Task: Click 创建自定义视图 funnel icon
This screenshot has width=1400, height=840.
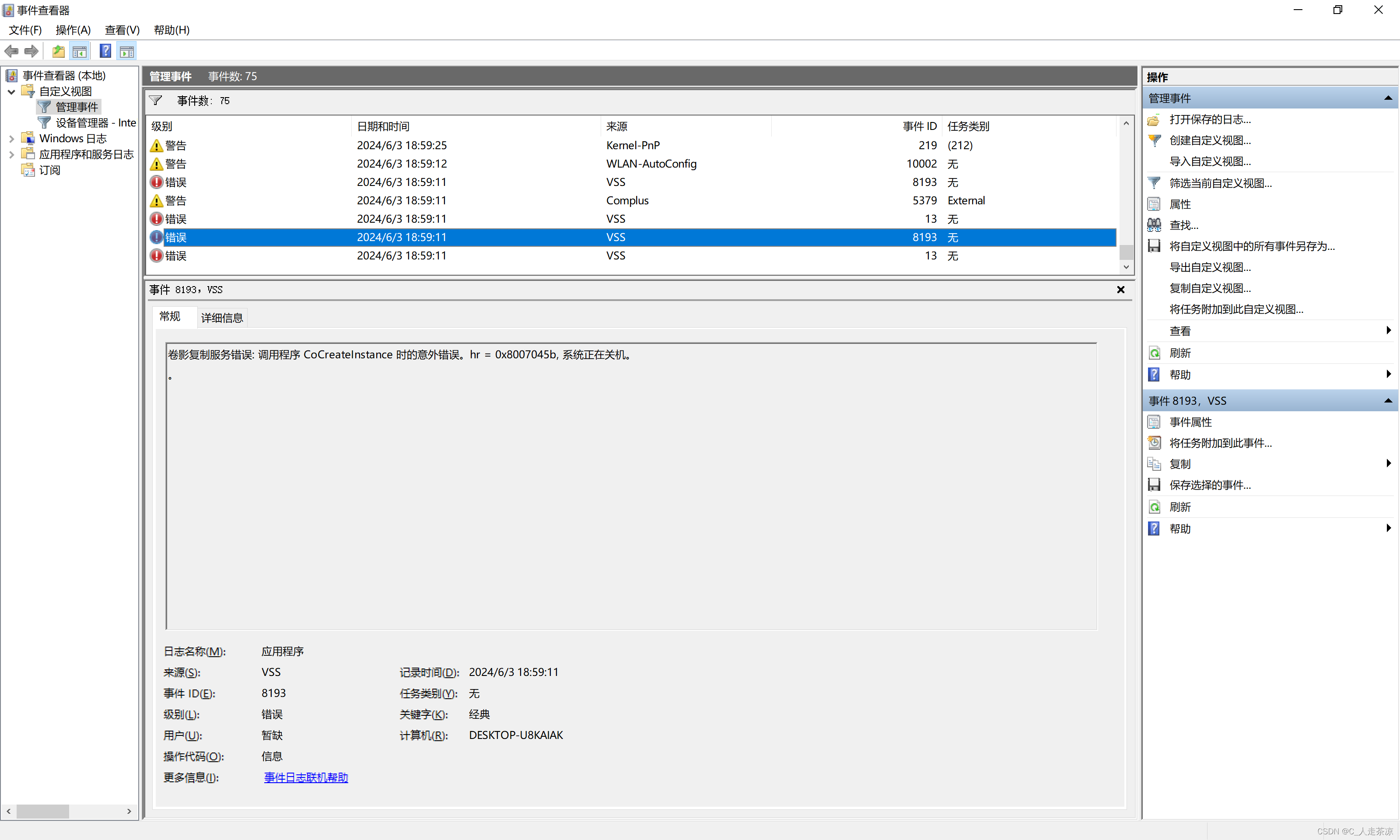Action: pyautogui.click(x=1154, y=140)
